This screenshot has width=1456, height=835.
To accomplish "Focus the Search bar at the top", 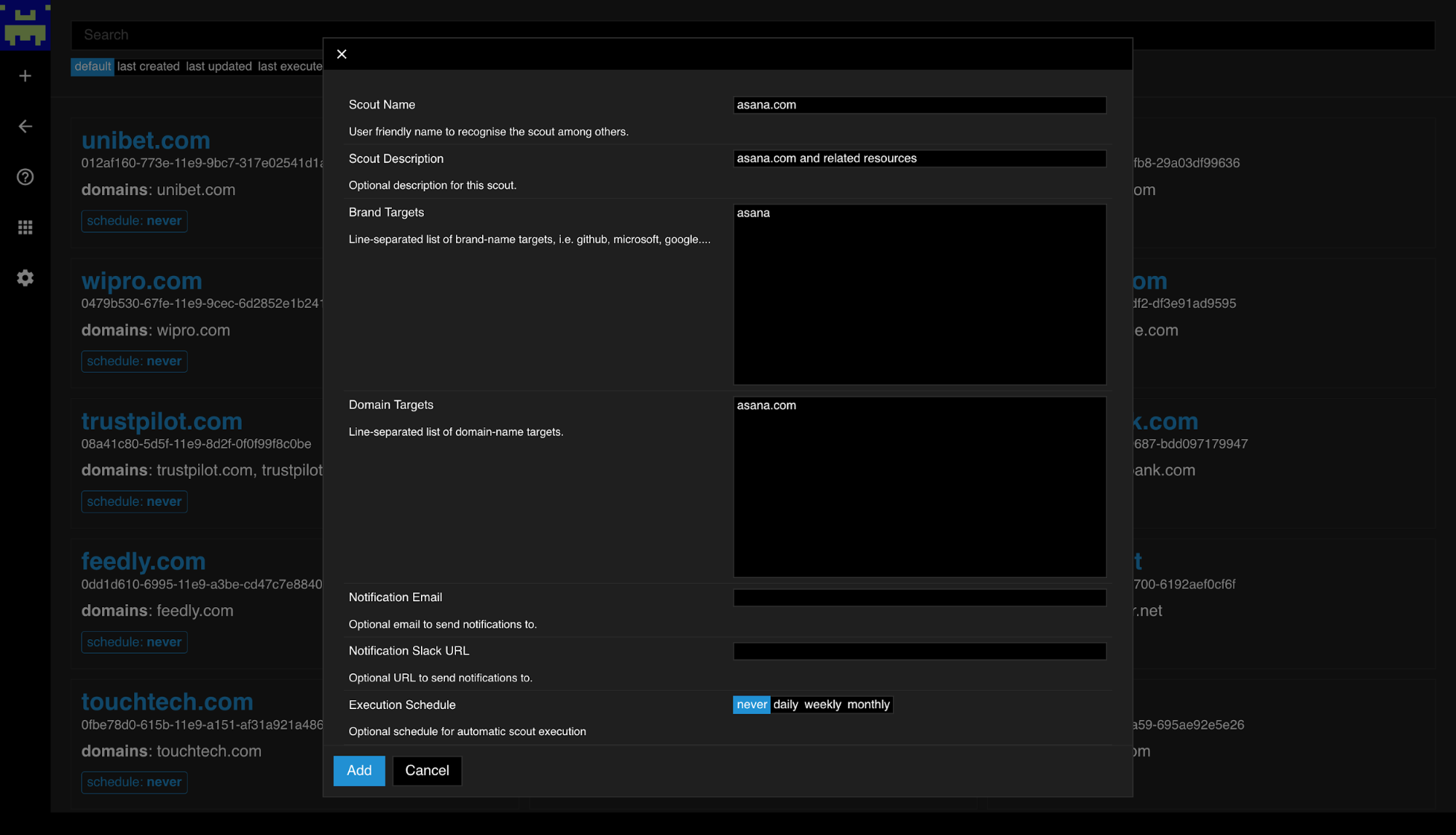I will (219, 34).
